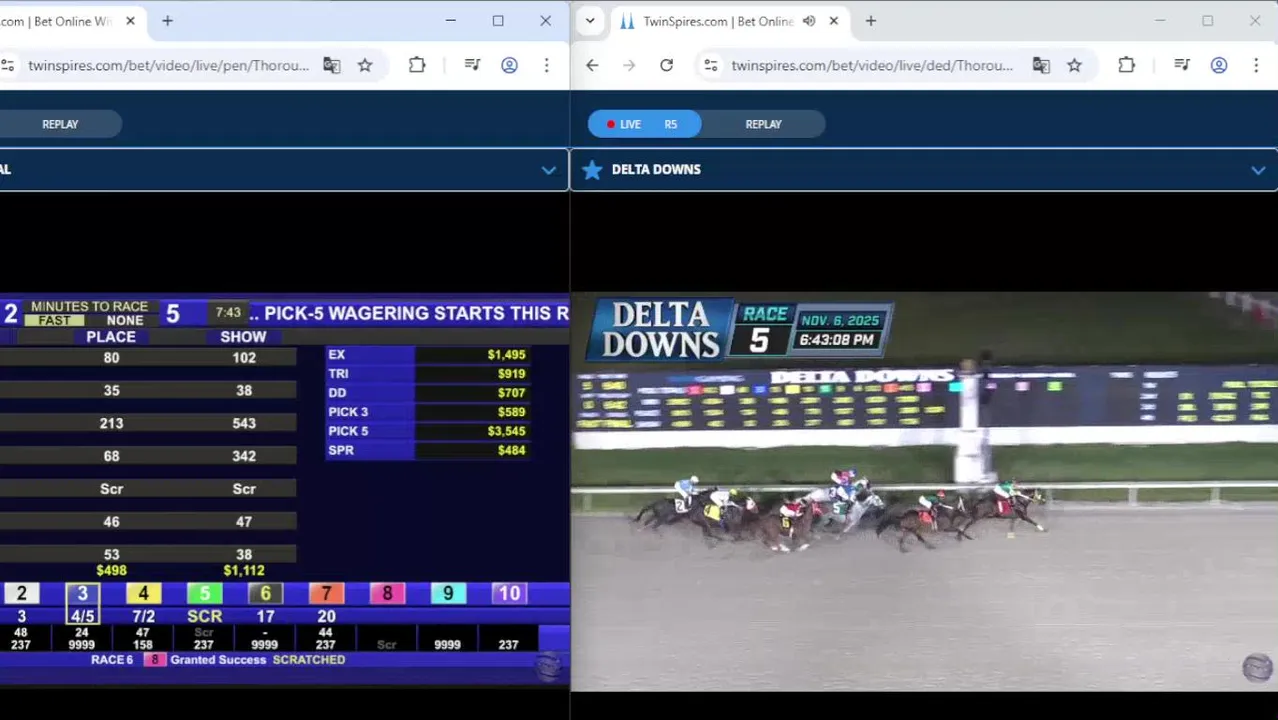Viewport: 1278px width, 720px height.
Task: Go back in right browser window
Action: 592,66
